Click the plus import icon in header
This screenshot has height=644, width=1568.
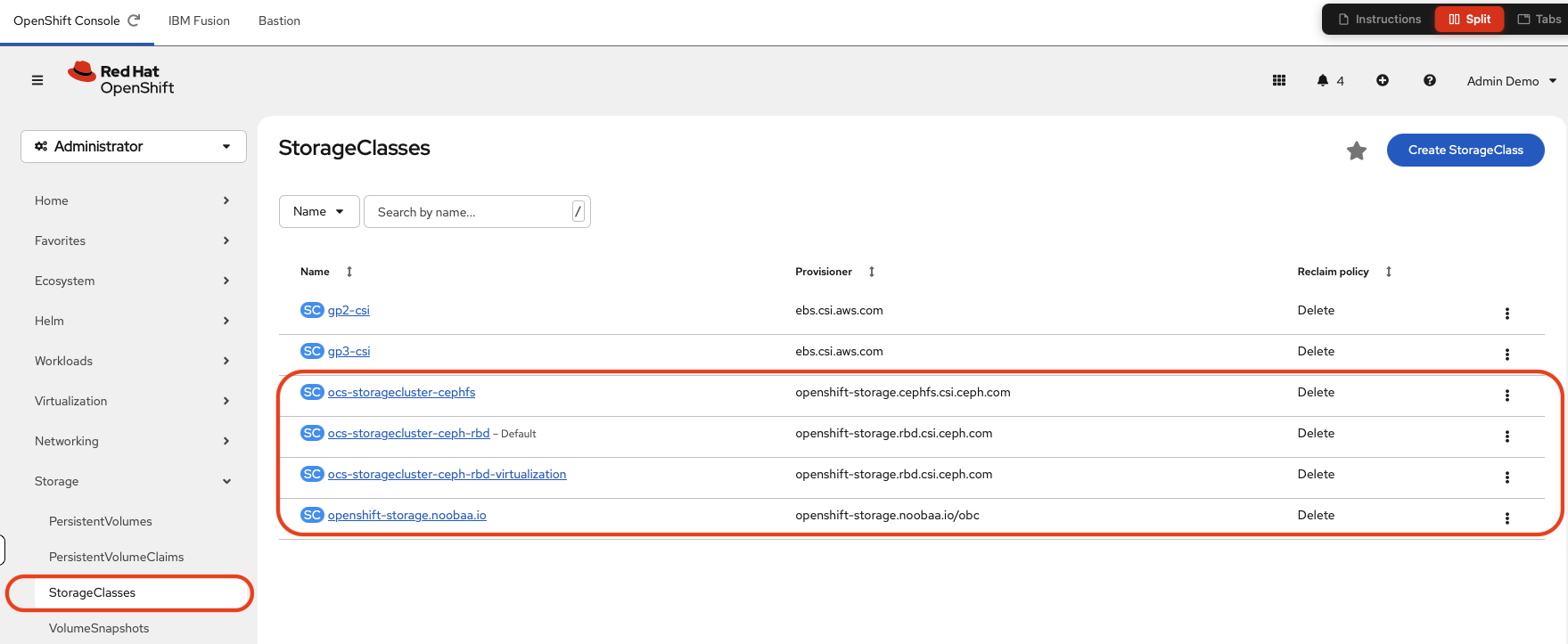point(1382,80)
